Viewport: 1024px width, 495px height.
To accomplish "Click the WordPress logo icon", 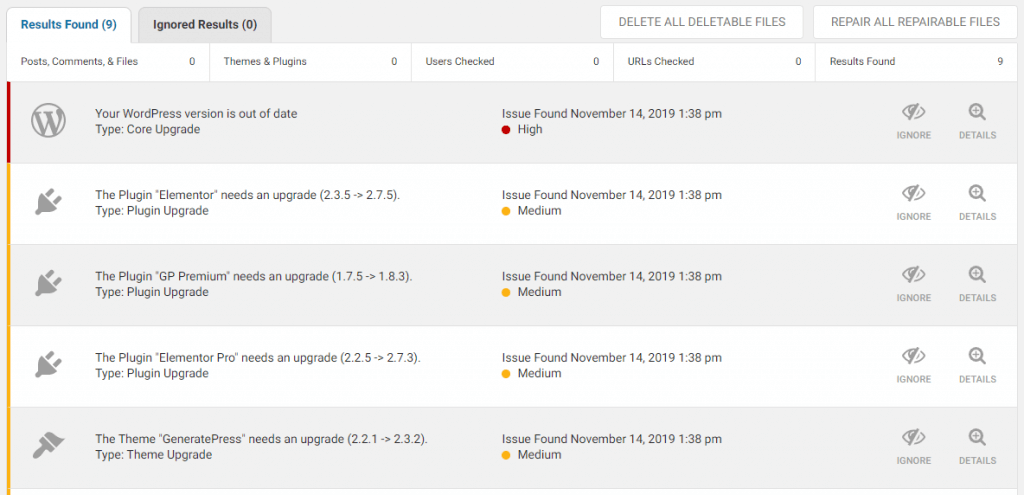I will click(49, 121).
